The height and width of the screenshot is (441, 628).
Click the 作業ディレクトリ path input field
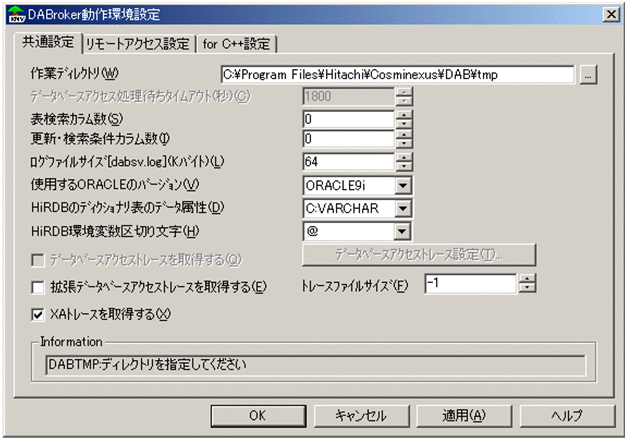point(397,75)
